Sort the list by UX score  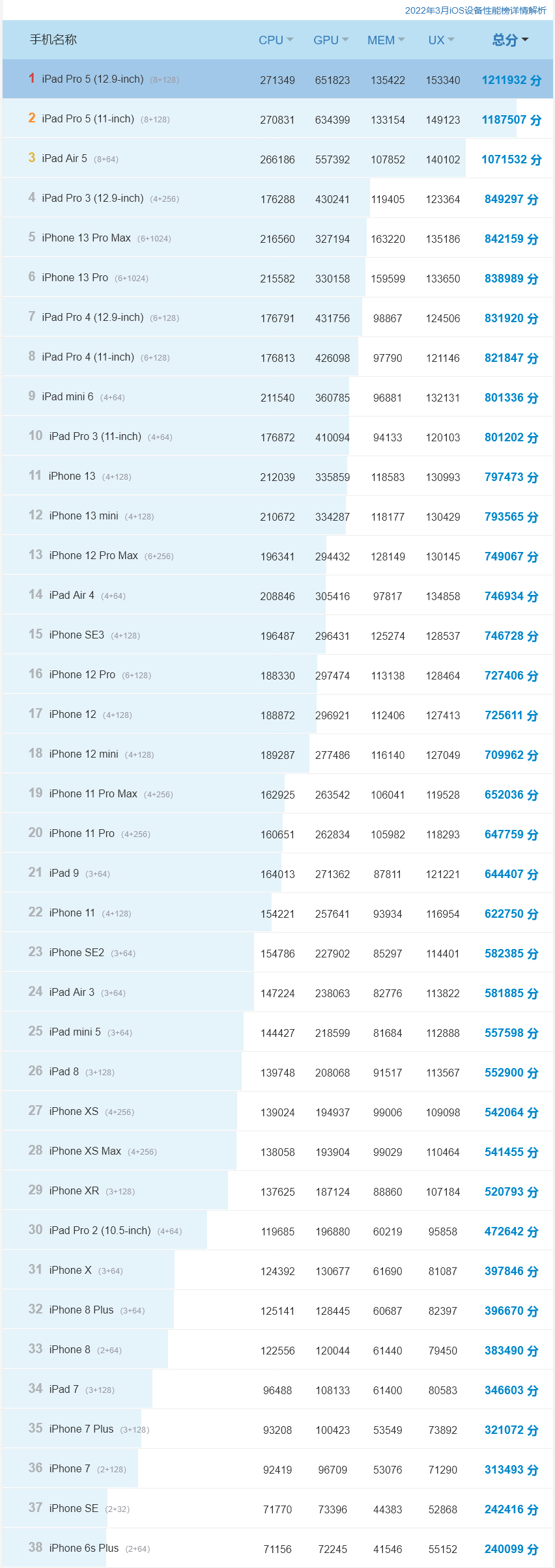pos(441,40)
